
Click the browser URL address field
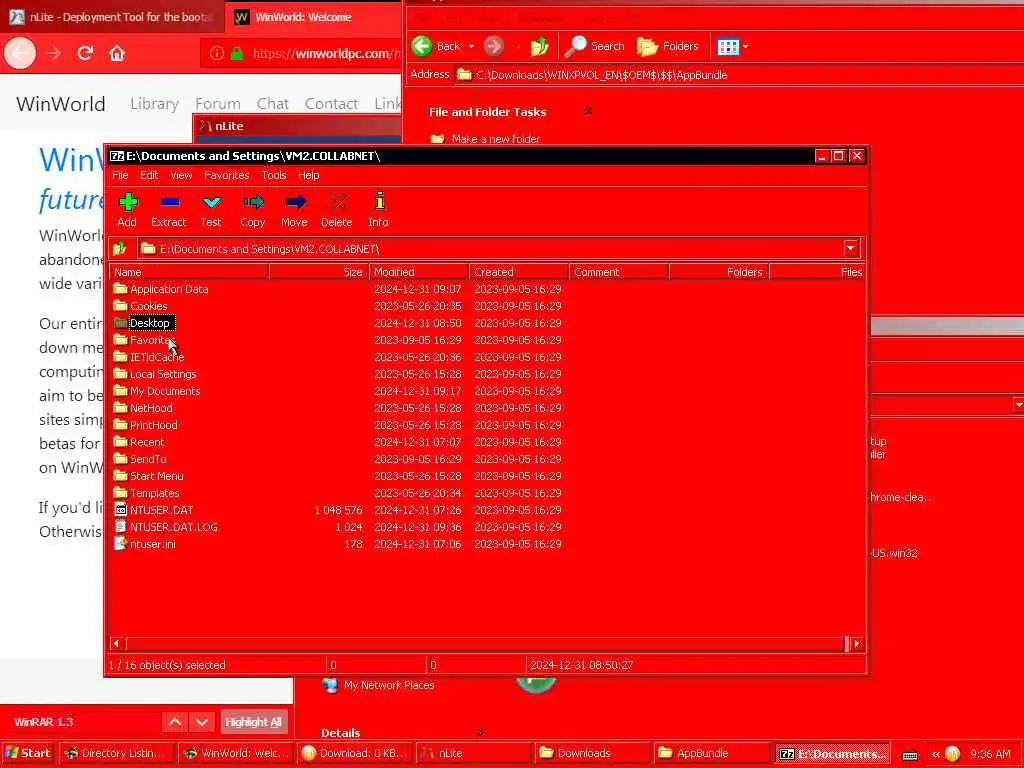(302, 54)
